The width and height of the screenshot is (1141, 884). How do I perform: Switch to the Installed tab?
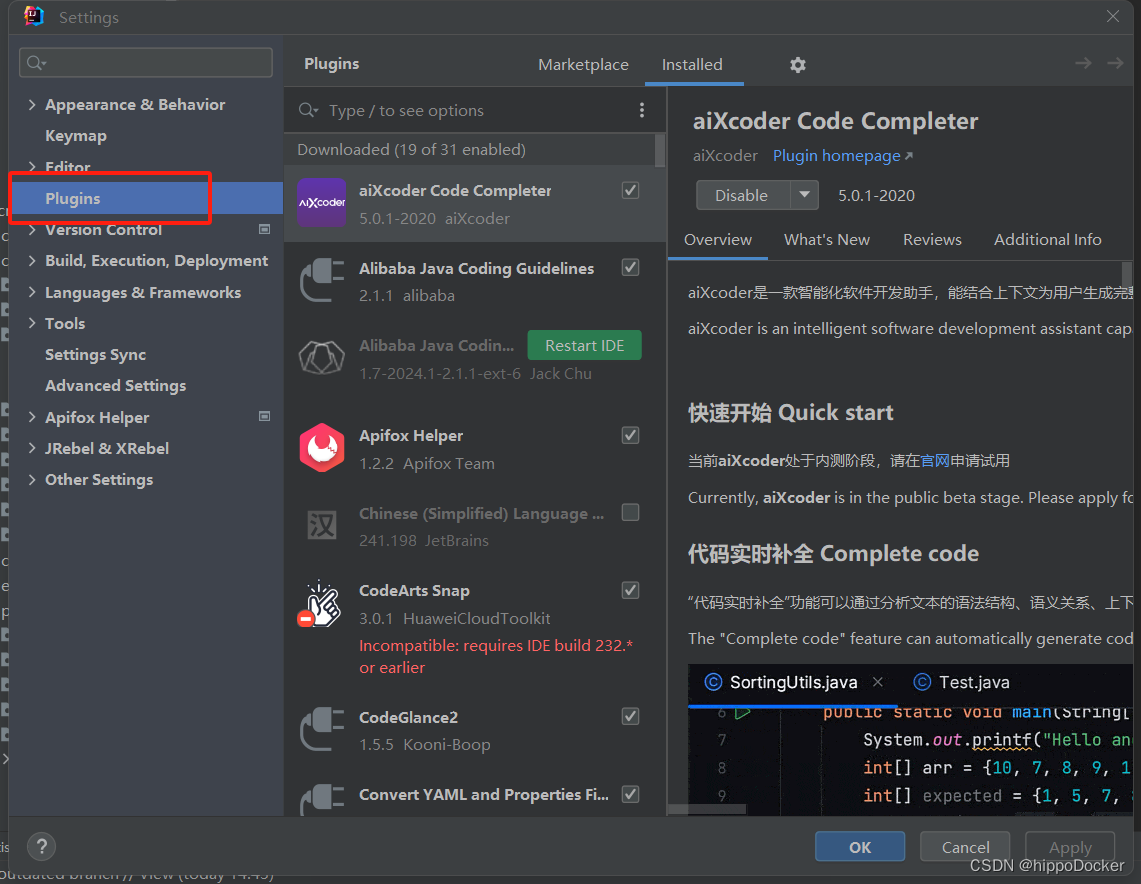tap(692, 65)
